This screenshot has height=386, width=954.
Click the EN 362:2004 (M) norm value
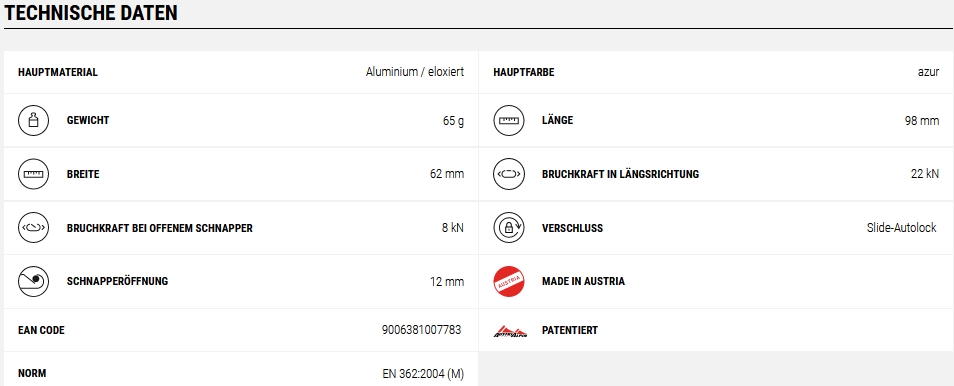point(423,373)
